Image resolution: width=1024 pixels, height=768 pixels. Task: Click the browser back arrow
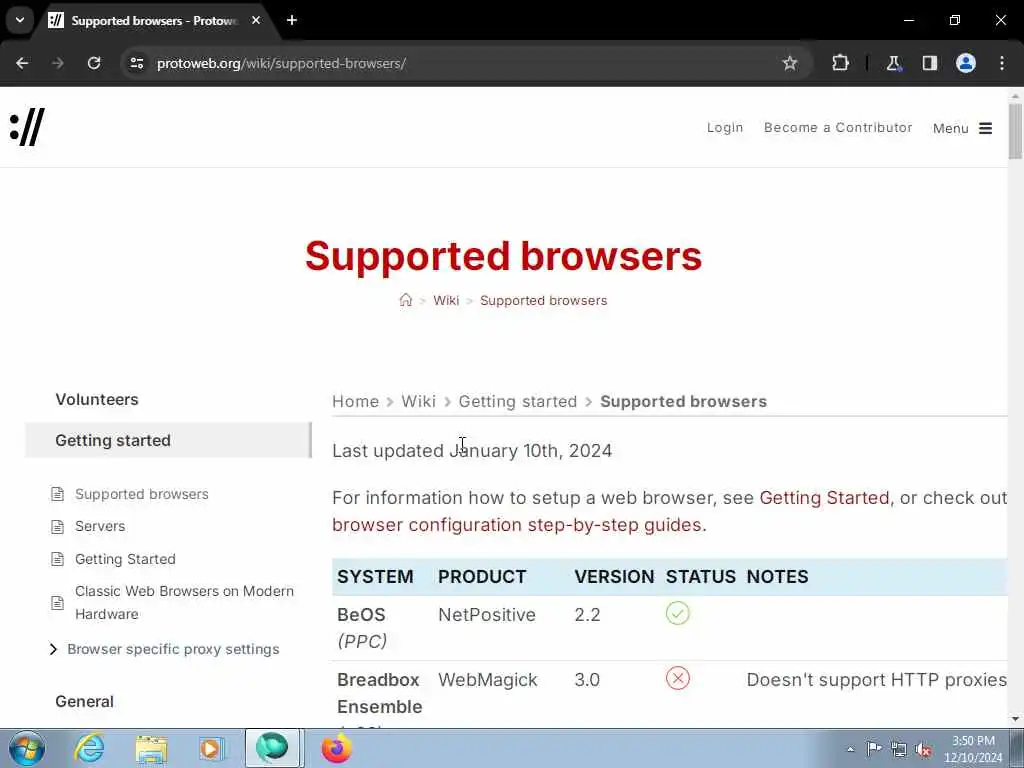[x=22, y=63]
